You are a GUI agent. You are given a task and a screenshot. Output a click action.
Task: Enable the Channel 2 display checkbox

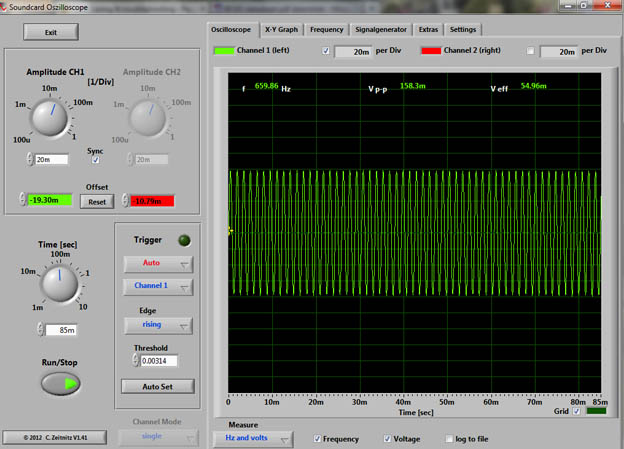click(530, 50)
